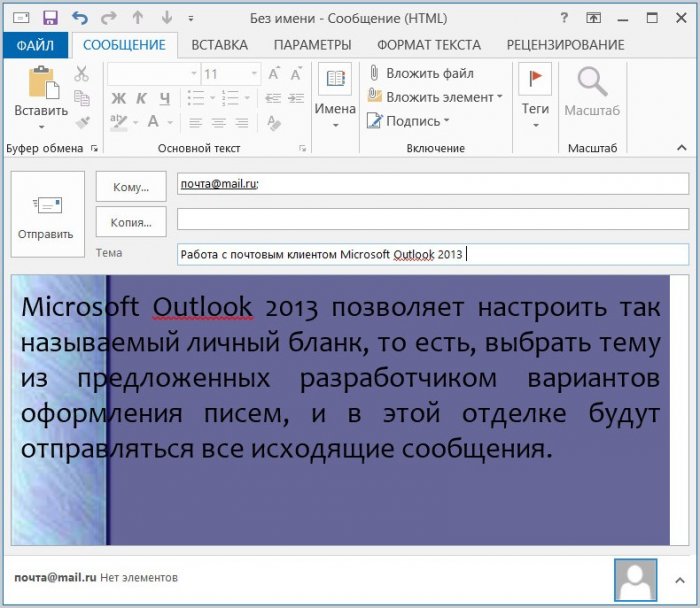Click the Redo arrow icon

coord(108,18)
